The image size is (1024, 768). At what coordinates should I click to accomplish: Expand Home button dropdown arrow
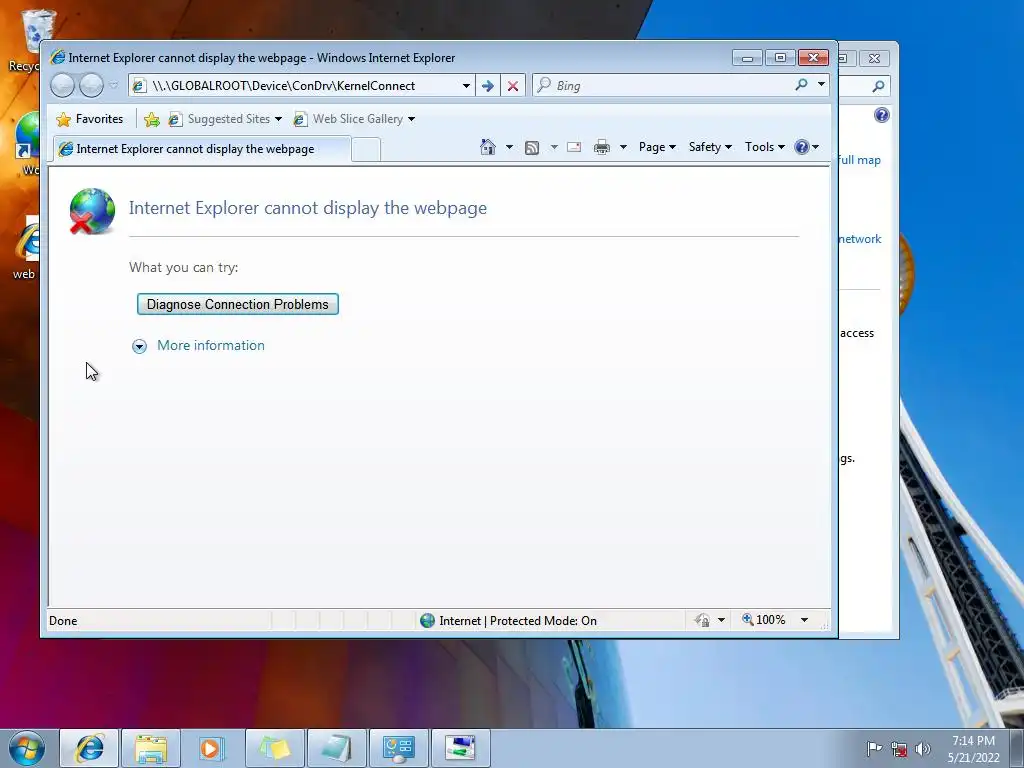click(509, 147)
